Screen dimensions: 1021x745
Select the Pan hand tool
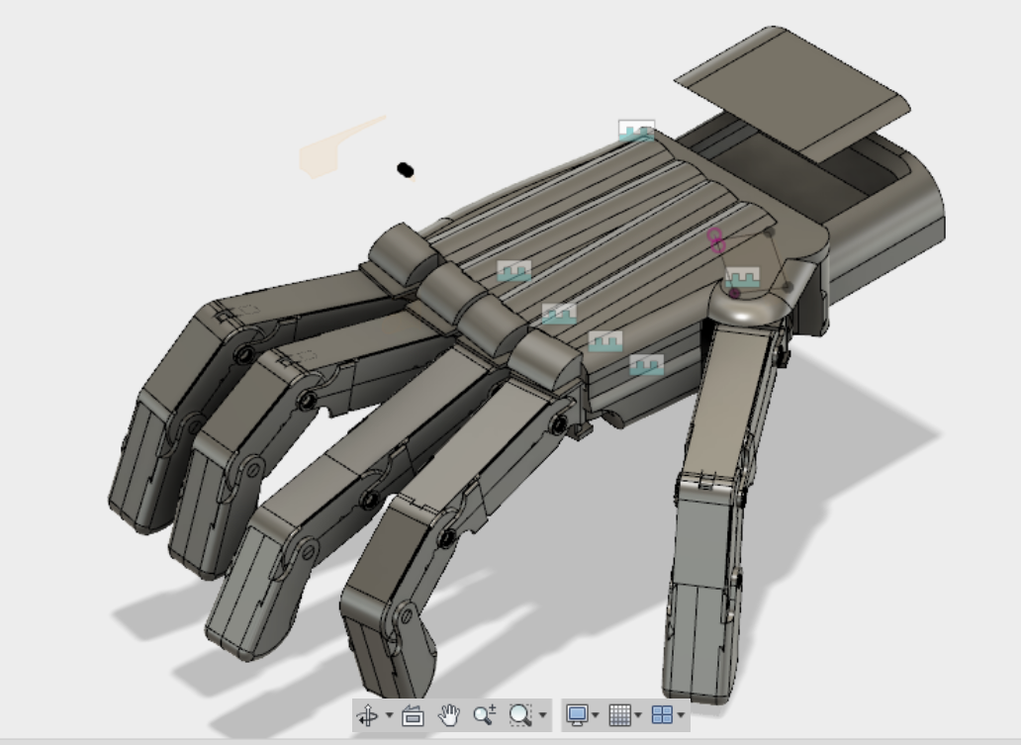tap(449, 715)
